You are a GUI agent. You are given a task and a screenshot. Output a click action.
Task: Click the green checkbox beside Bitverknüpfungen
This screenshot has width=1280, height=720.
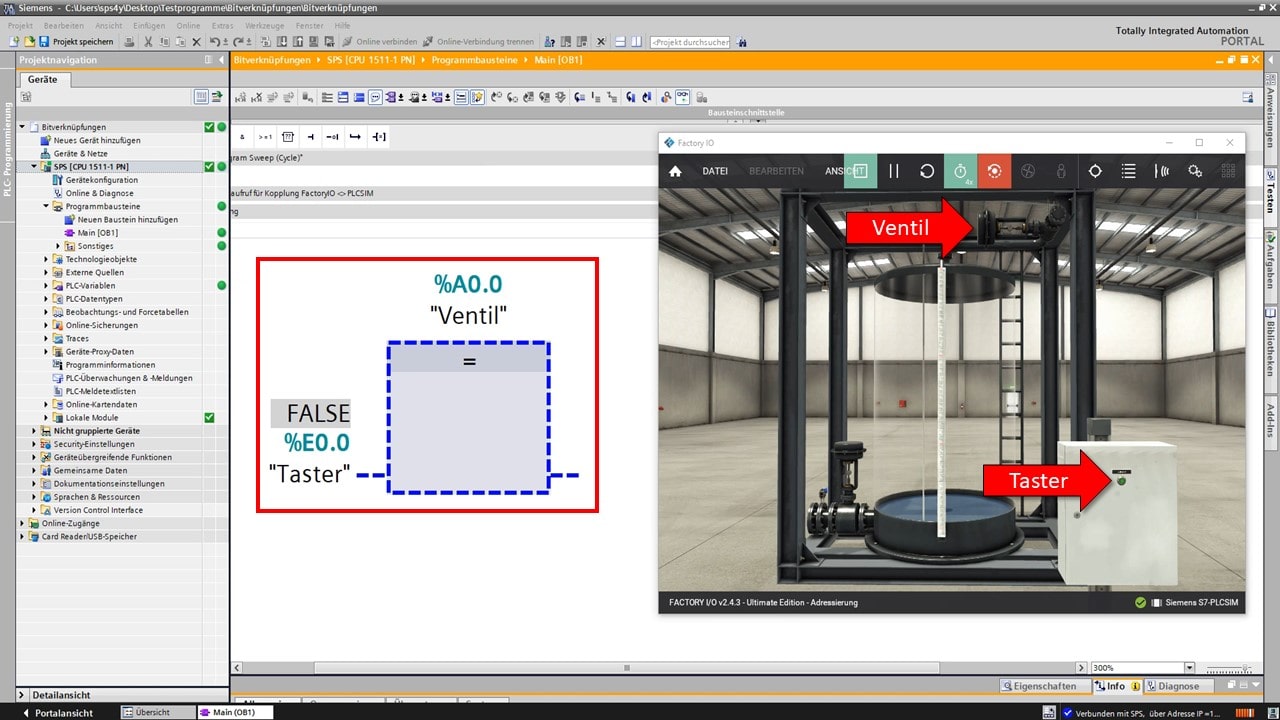pyautogui.click(x=209, y=127)
